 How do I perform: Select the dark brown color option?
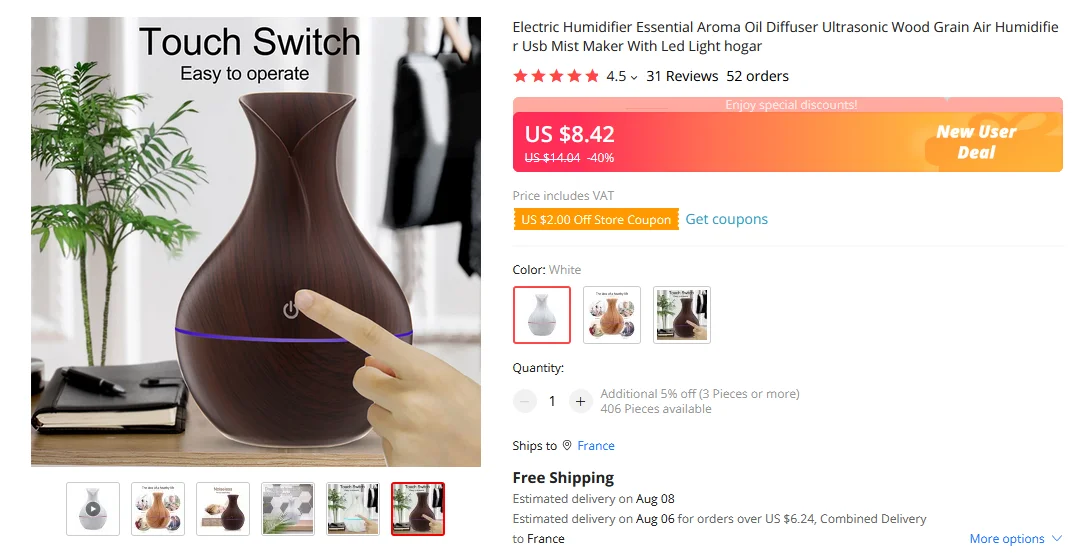[681, 315]
